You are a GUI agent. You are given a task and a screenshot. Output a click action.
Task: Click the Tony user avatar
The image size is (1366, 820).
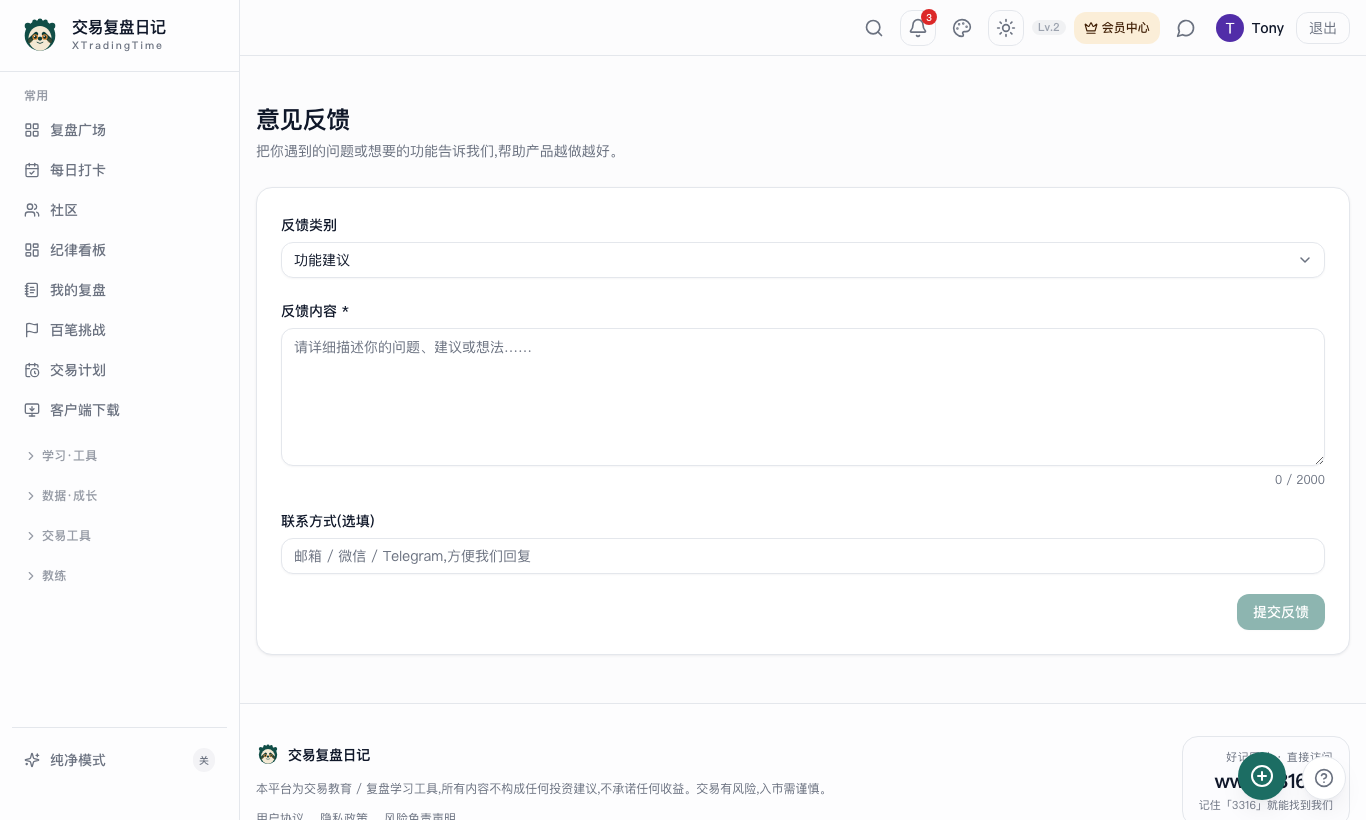(1230, 28)
